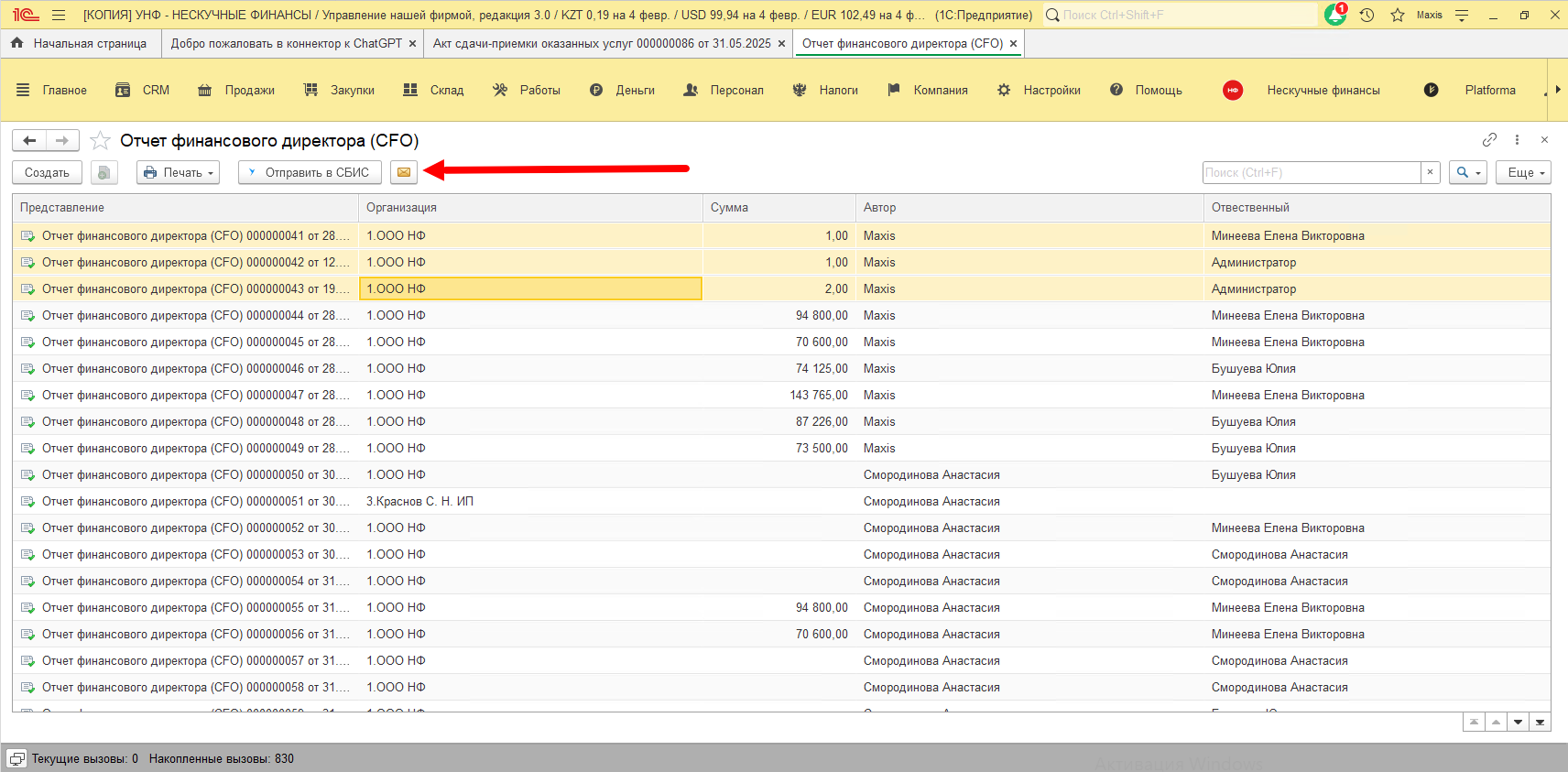Click the list search input field
This screenshot has width=1568, height=772.
point(1311,172)
